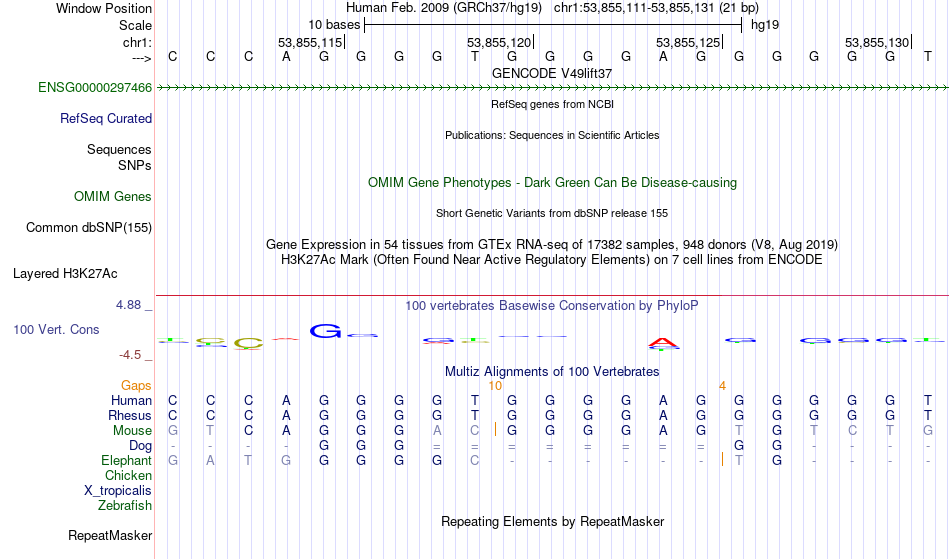Viewport: 950px width, 559px height.
Task: Click the orange gap count 10
Action: pyautogui.click(x=495, y=386)
